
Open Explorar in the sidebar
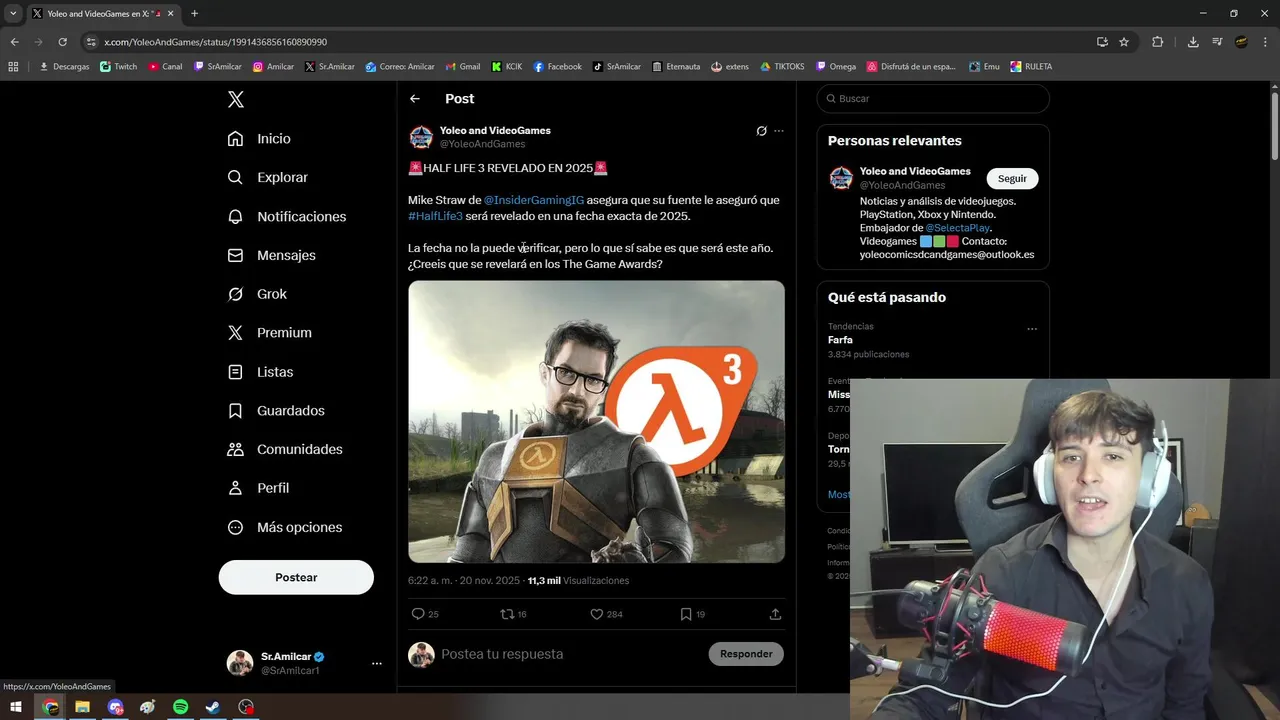[267, 177]
